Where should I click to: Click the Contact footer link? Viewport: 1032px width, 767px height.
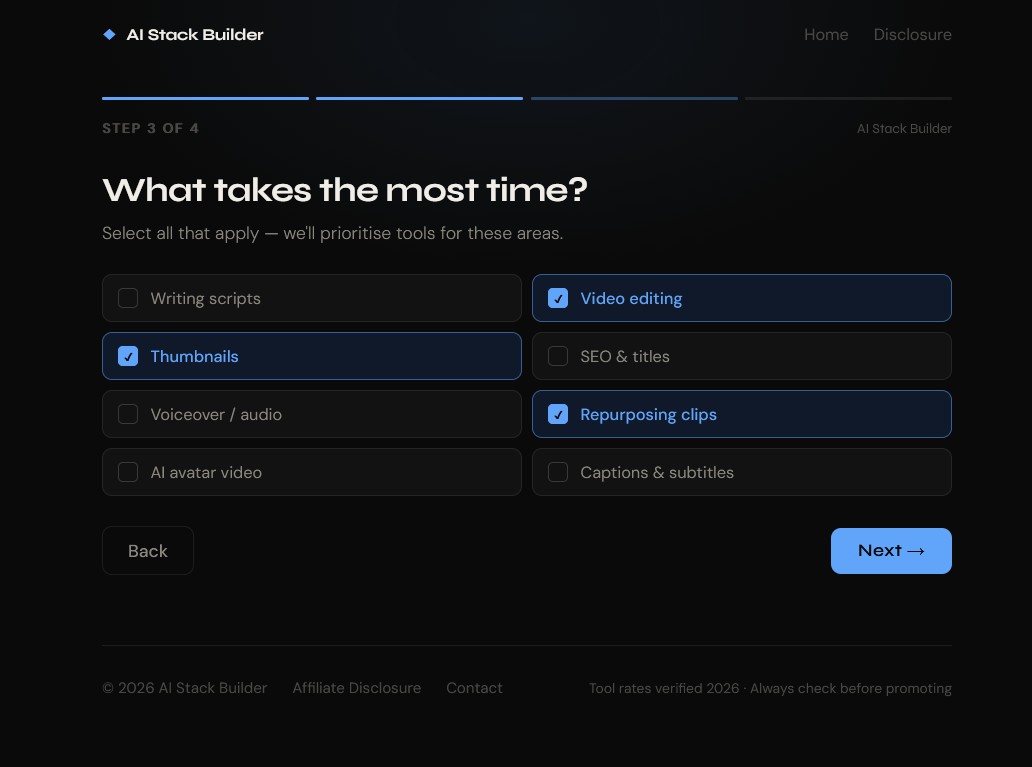[x=474, y=688]
